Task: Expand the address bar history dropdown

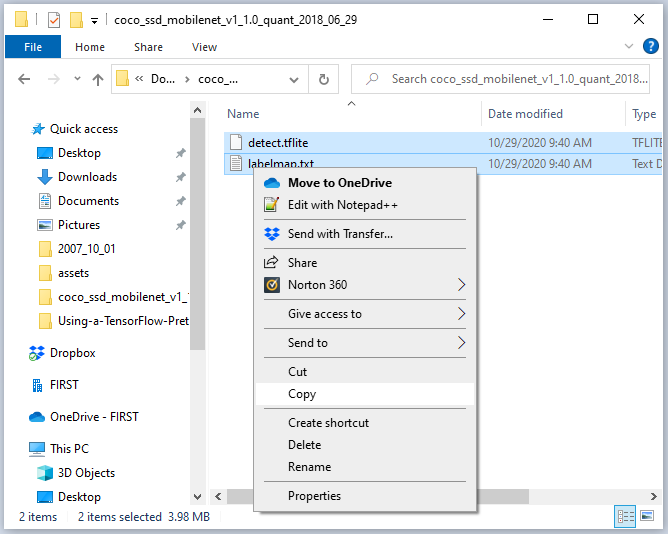Action: point(299,79)
